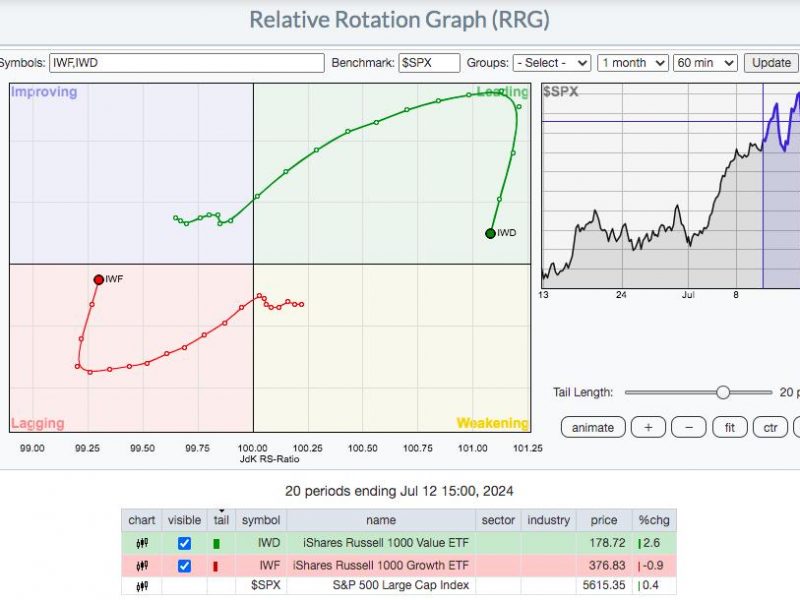
Task: Click iShares Russell 1000 Growth ETF name
Action: 381,565
